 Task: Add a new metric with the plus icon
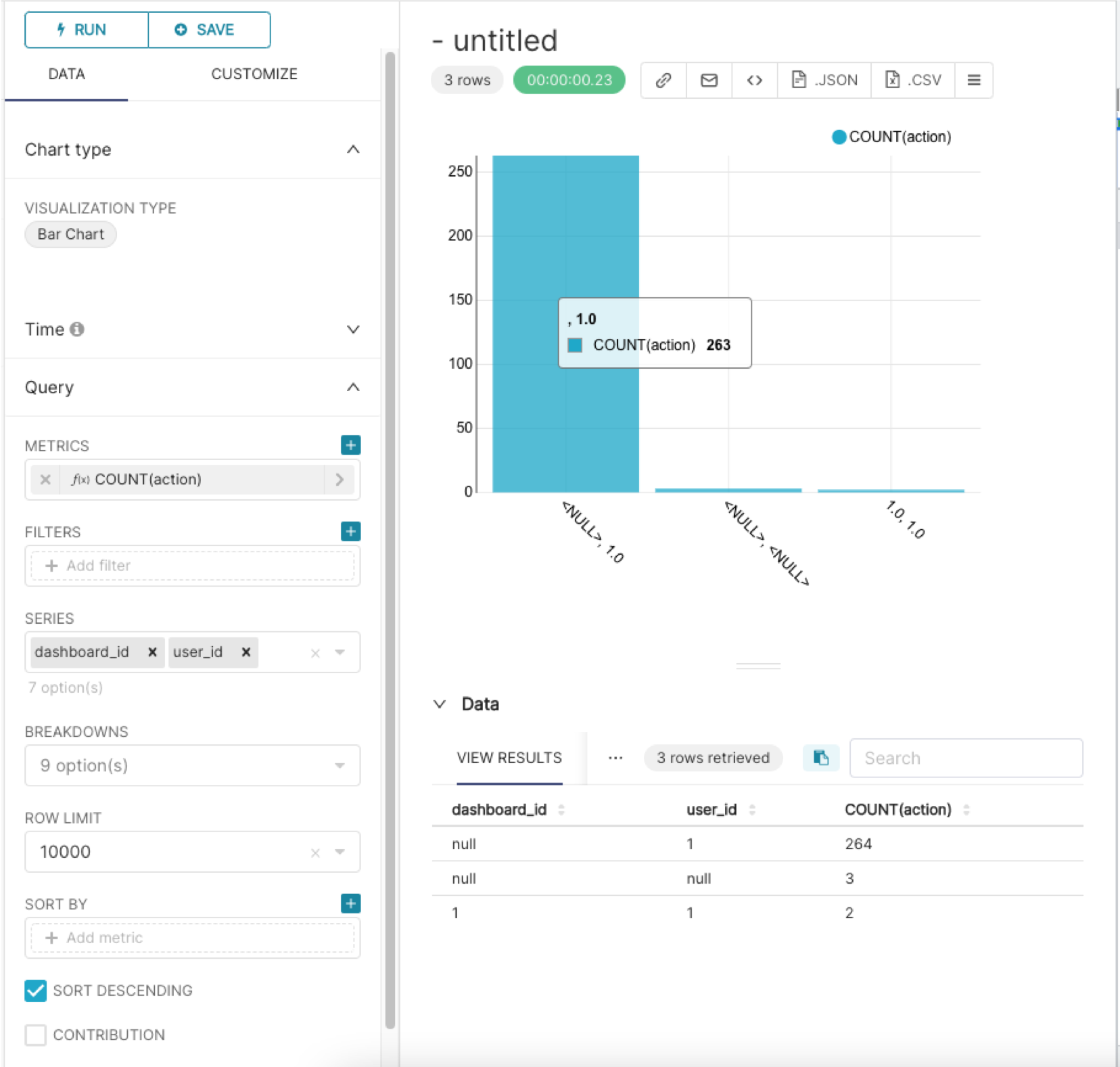pos(350,445)
